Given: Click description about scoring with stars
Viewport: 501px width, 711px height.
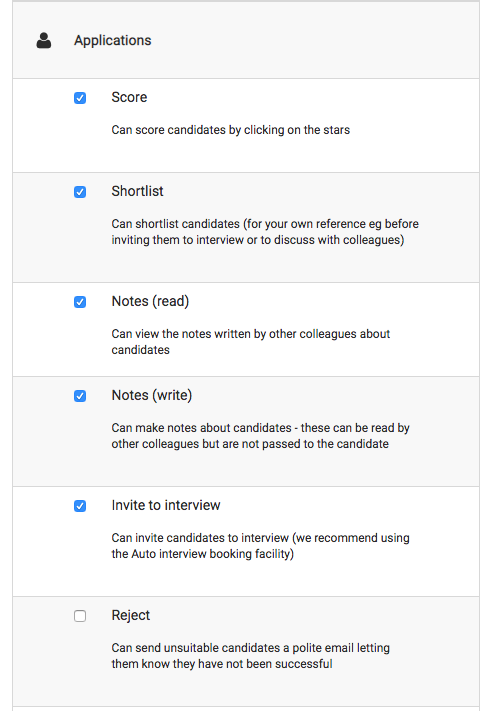Looking at the screenshot, I should pyautogui.click(x=231, y=130).
